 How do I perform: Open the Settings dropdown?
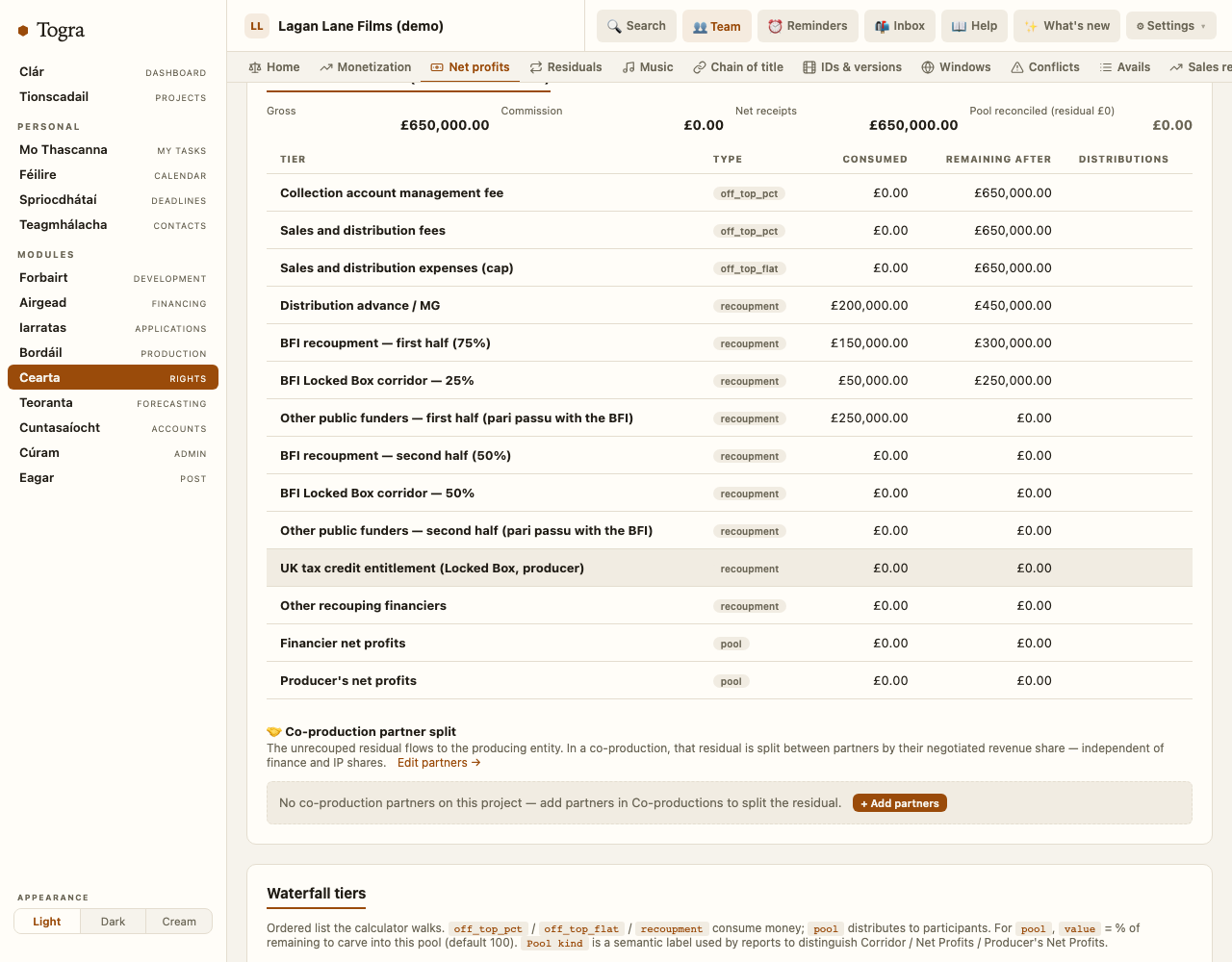(1170, 26)
